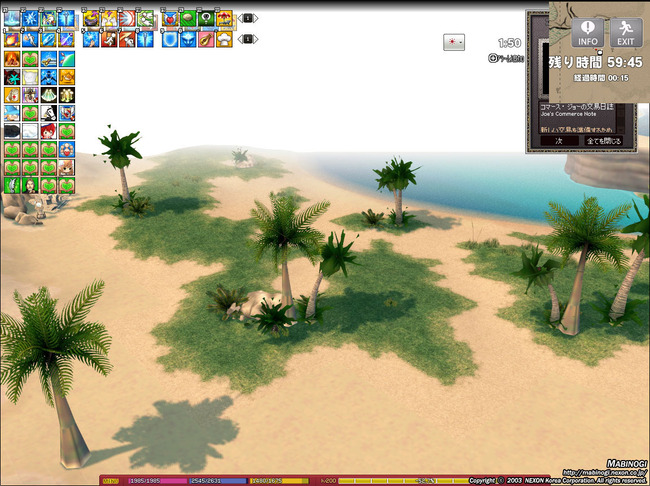This screenshot has width=650, height=486.
Task: Use the ice spear skill on hotkey 3
Action: pos(49,39)
